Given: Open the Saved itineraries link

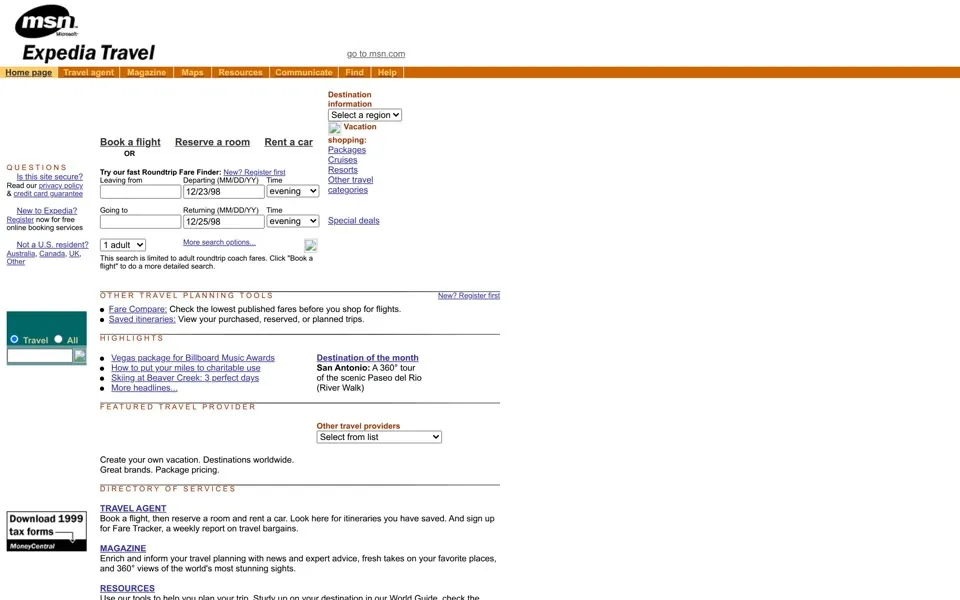Looking at the screenshot, I should (142, 319).
